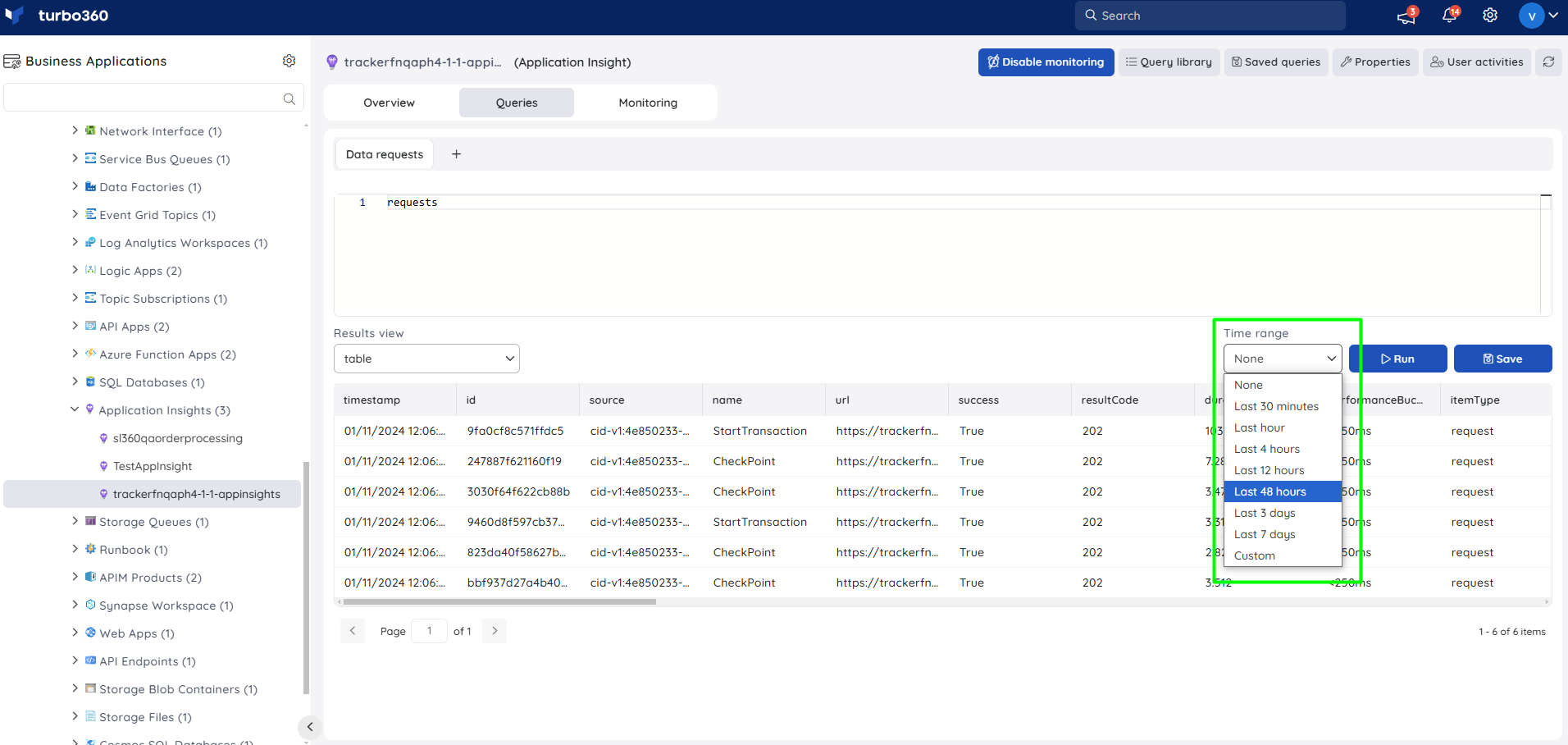Viewport: 1568px width, 745px height.
Task: Click the Azure Function Apps icon
Action: [x=90, y=354]
